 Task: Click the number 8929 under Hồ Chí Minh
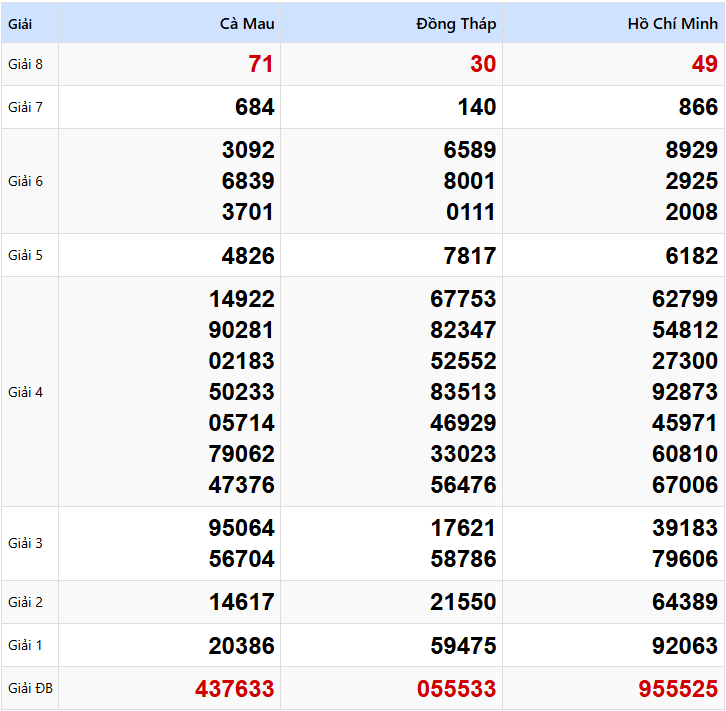point(692,150)
